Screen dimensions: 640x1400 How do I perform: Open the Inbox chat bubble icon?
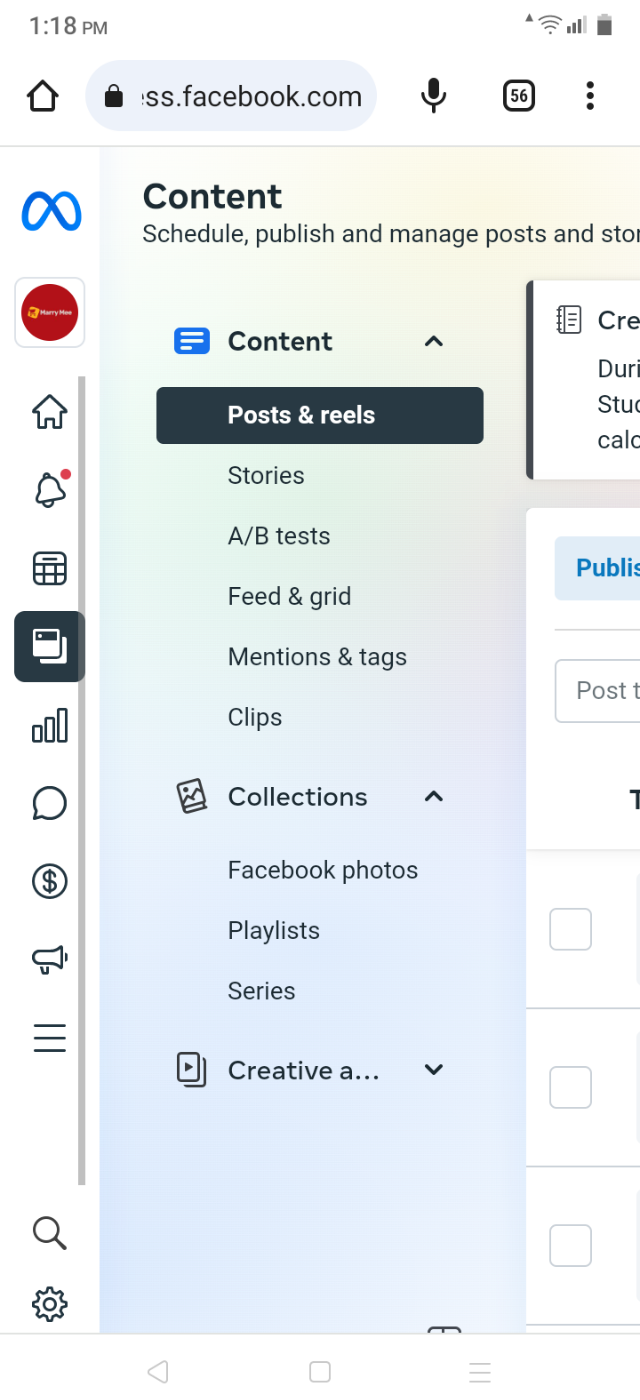[x=49, y=803]
